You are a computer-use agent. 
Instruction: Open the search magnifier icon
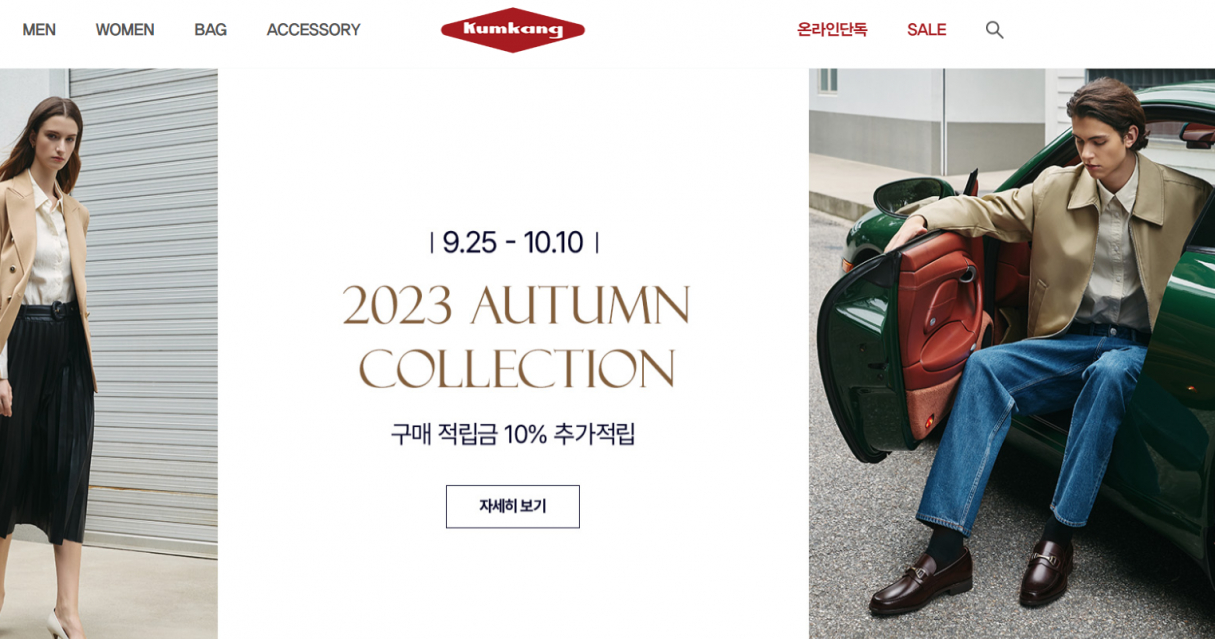[x=994, y=30]
